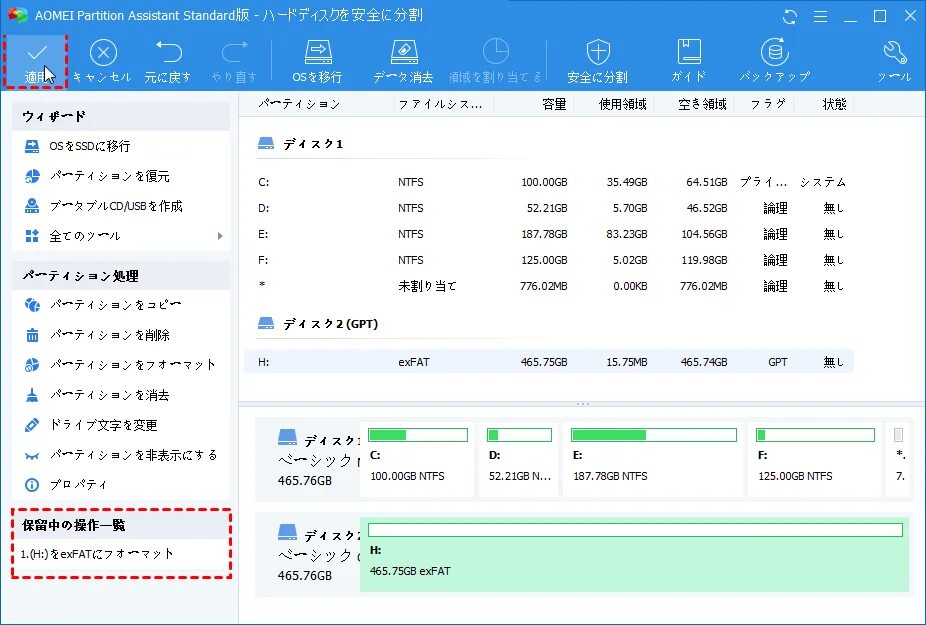926x625 pixels.
Task: Open the OSを移行 migrate tool
Action: click(x=318, y=61)
